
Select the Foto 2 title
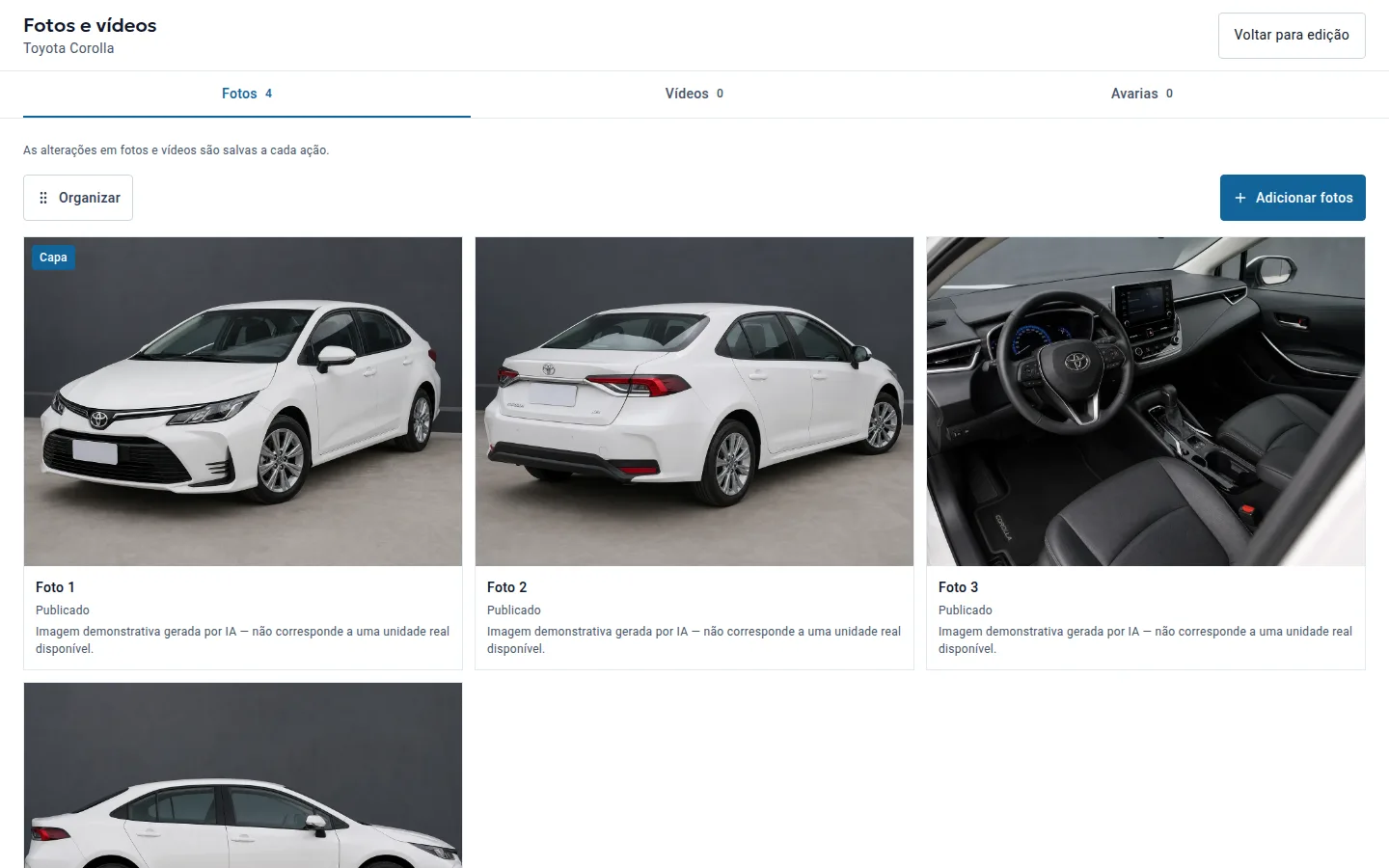point(506,587)
